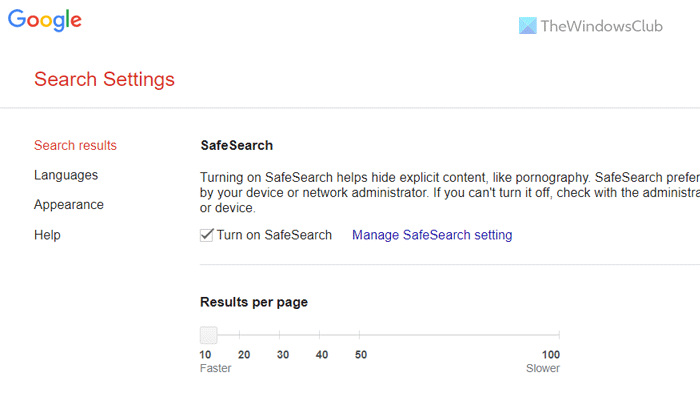Image resolution: width=700 pixels, height=400 pixels.
Task: Click the results-per-page slider handle
Action: tap(207, 335)
